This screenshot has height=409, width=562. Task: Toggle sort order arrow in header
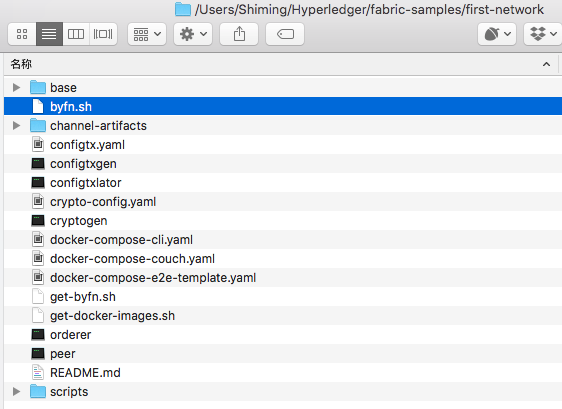[x=546, y=64]
